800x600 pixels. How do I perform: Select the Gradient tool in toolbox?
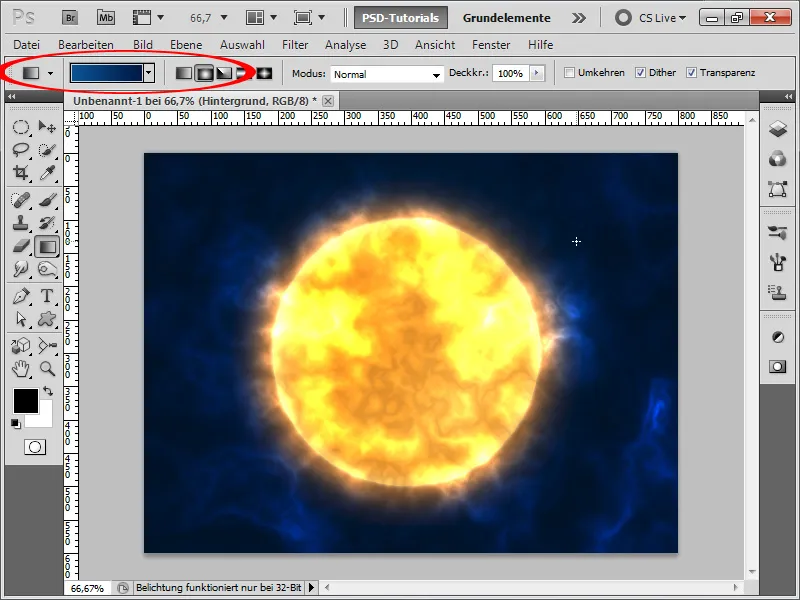click(47, 247)
